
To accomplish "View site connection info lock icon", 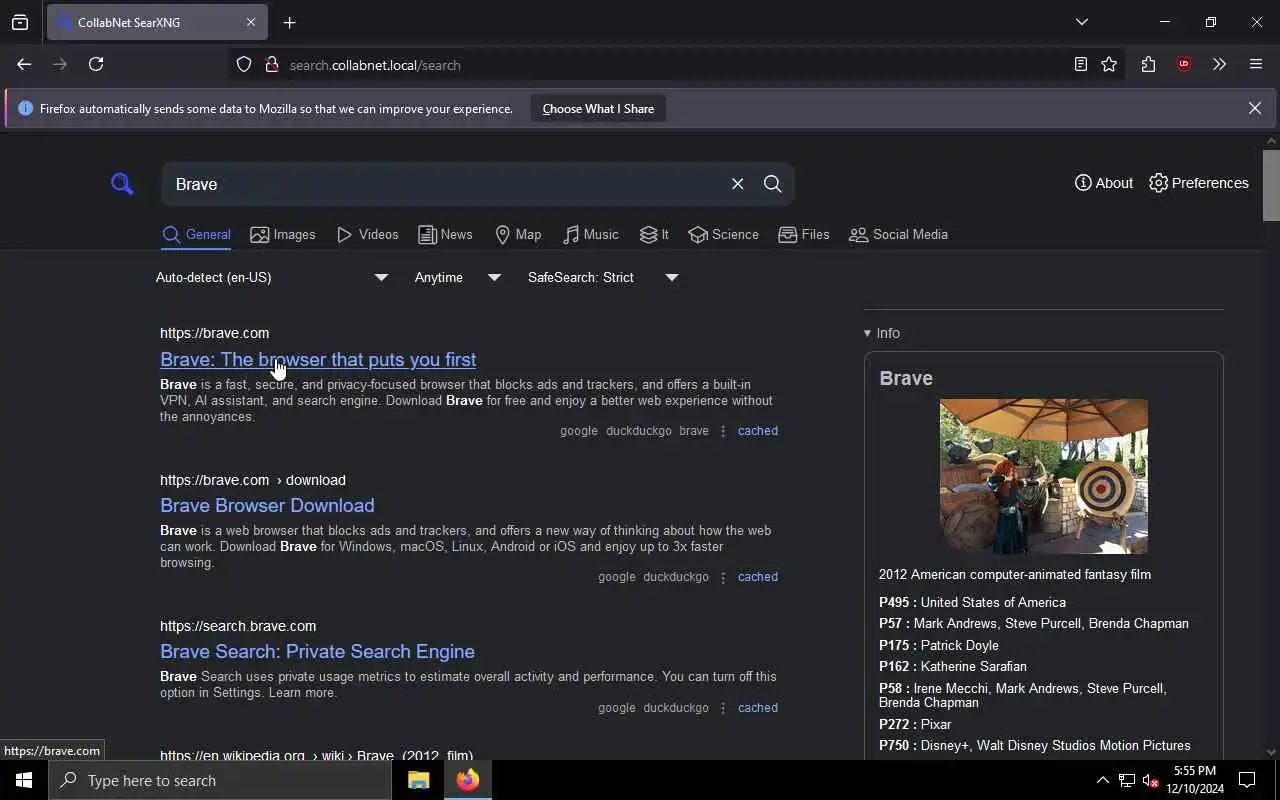I will tap(271, 65).
